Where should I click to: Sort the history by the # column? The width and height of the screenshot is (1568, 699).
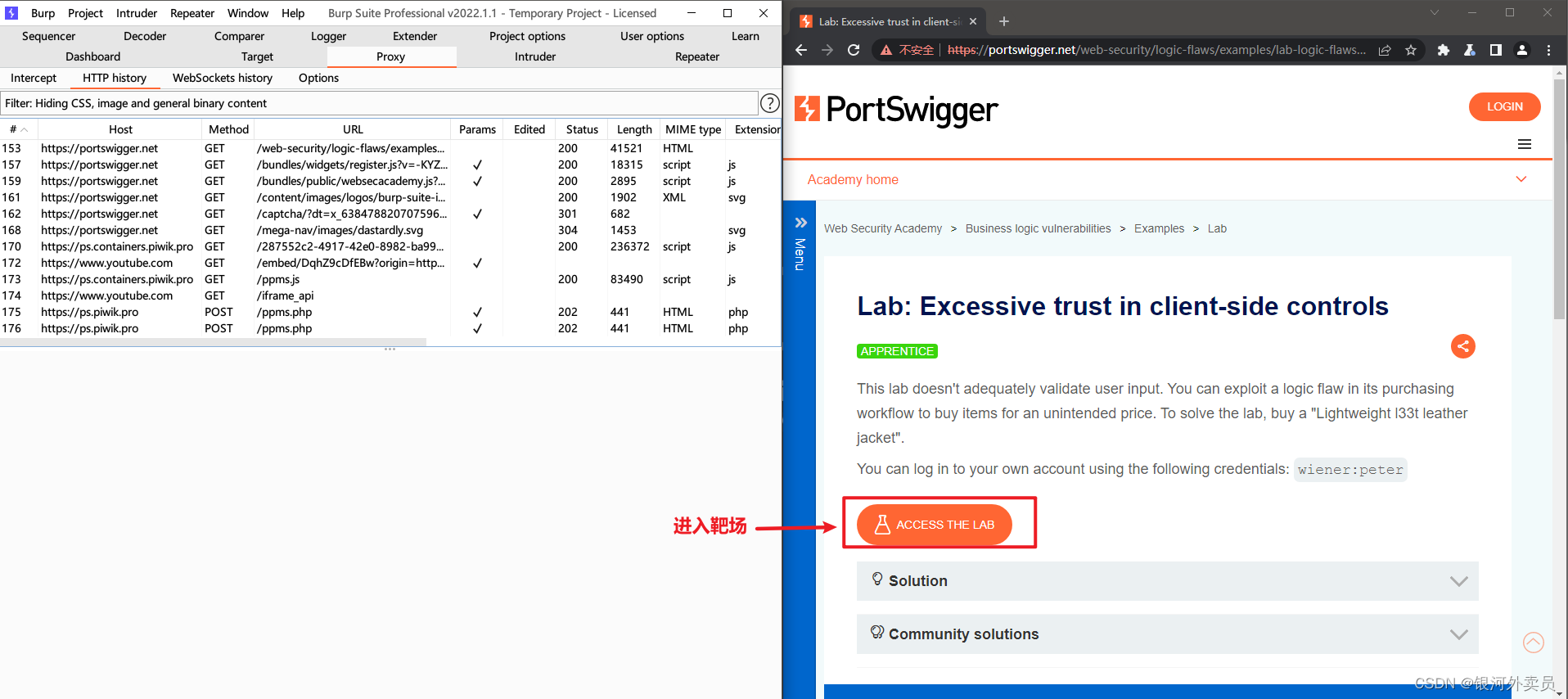[19, 129]
